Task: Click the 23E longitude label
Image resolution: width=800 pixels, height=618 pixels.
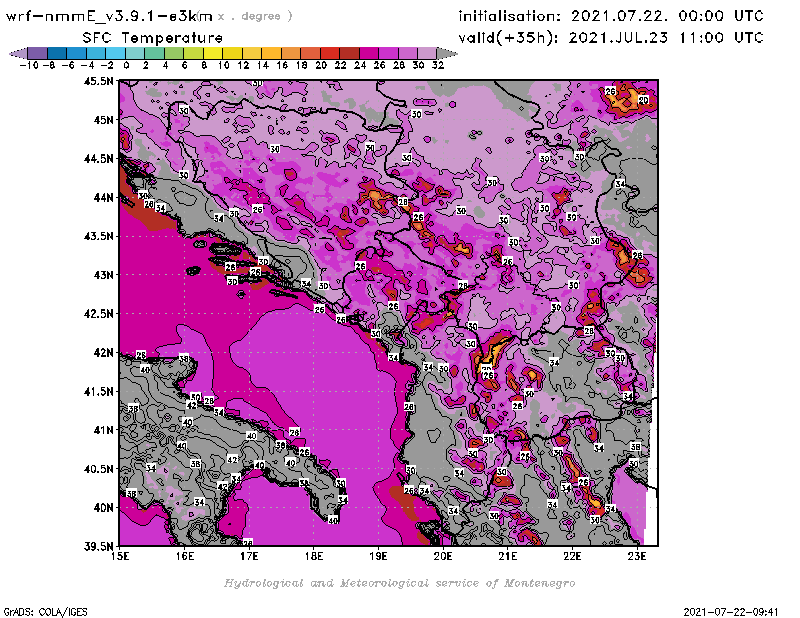Action: (x=637, y=556)
